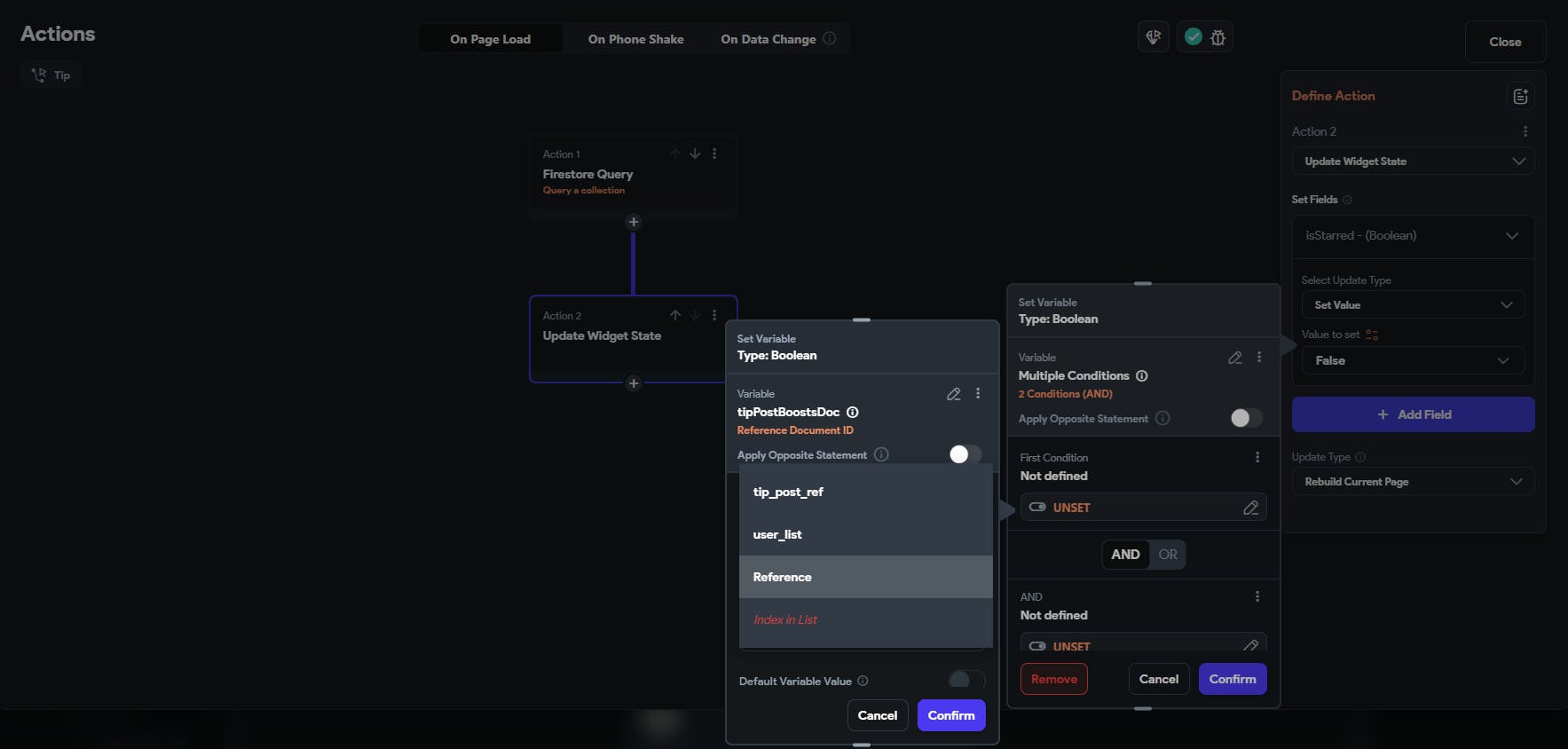Open the Set Value update type dropdown
This screenshot has width=1568, height=749.
(x=1413, y=305)
